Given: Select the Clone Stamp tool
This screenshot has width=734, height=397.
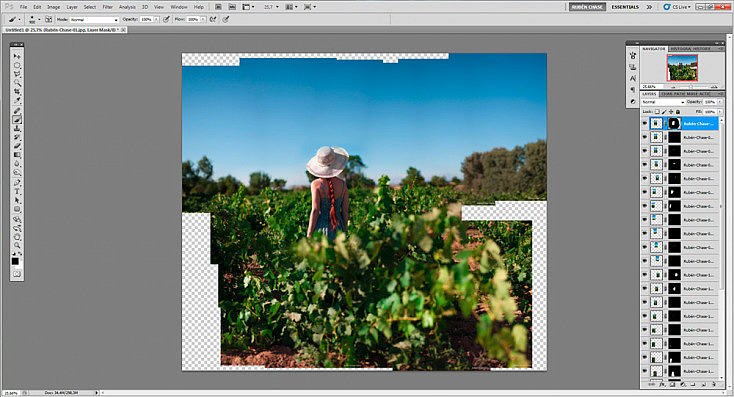Looking at the screenshot, I should [17, 129].
